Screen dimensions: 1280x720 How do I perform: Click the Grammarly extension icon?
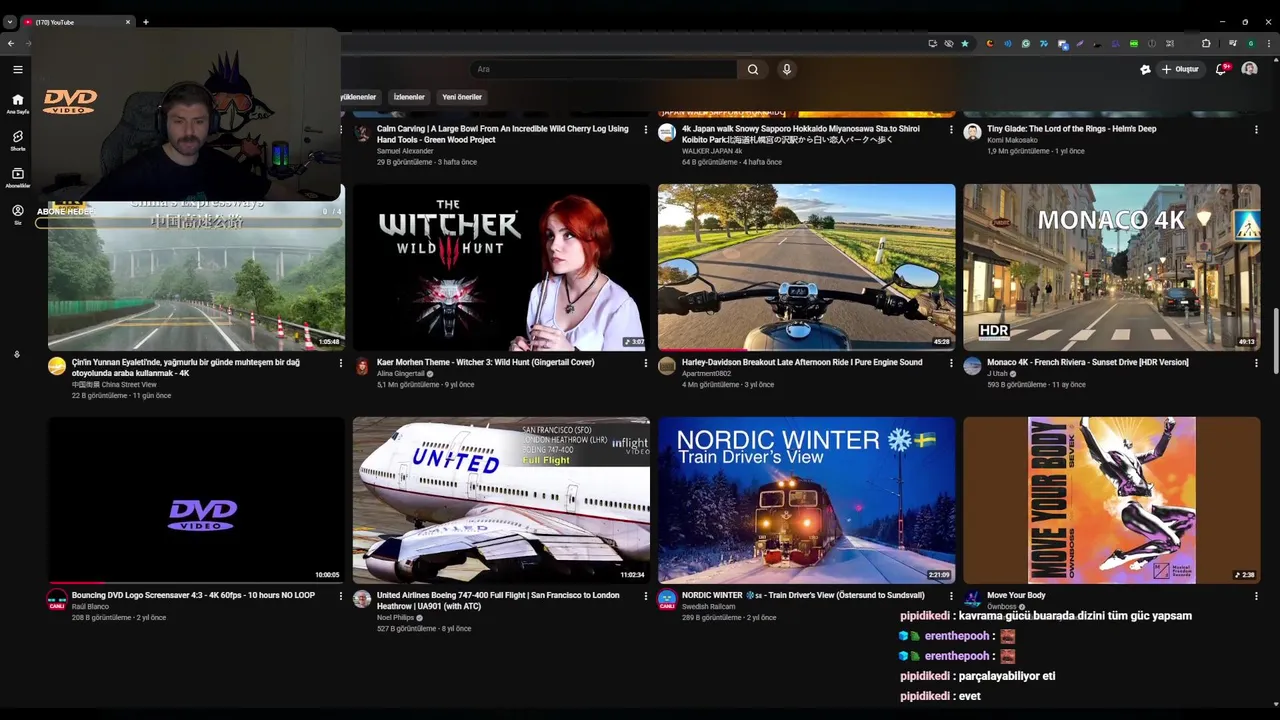click(1026, 43)
